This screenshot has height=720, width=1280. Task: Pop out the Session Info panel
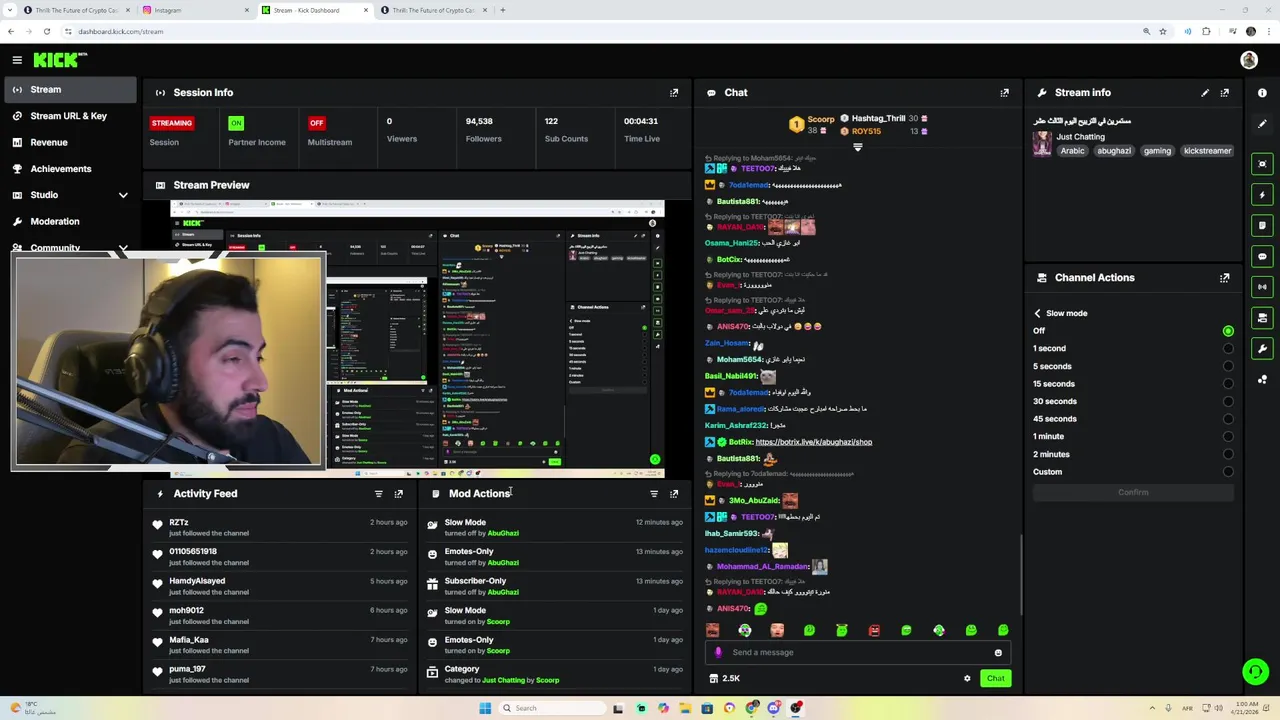coord(674,92)
